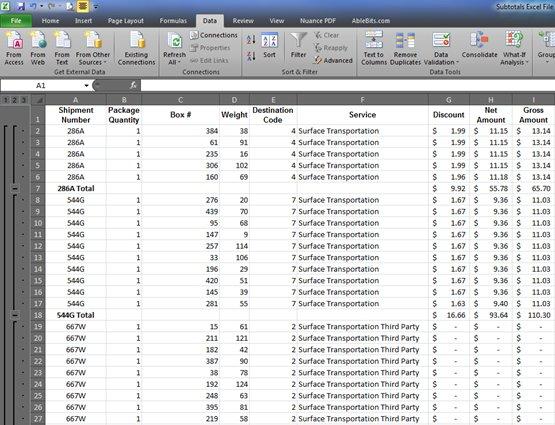Screen dimensions: 555x425
Task: Open Data Validation dropdown
Action: click(441, 48)
